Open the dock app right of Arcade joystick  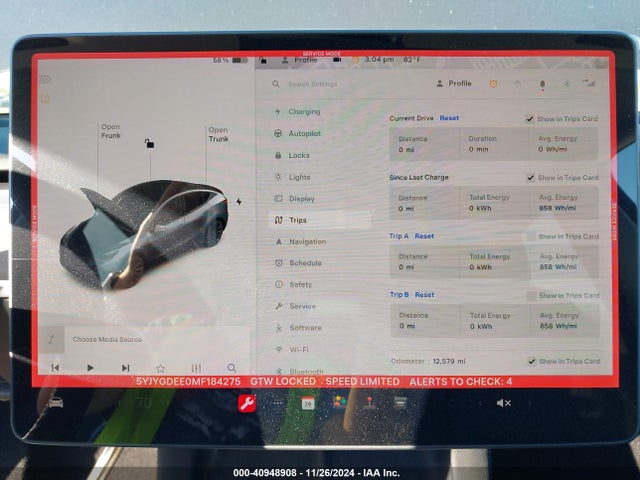(x=400, y=403)
